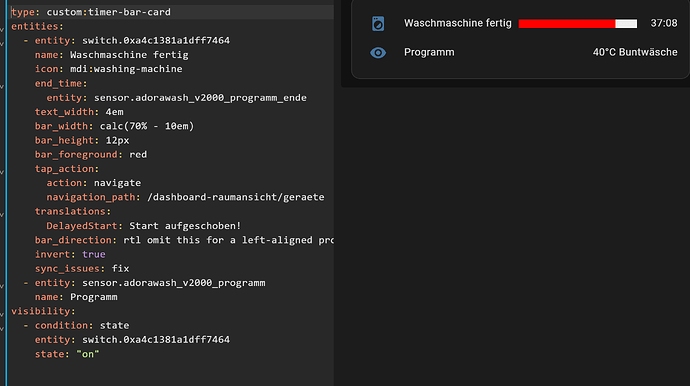Collapse the condition: state list item

pyautogui.click(x=2, y=328)
